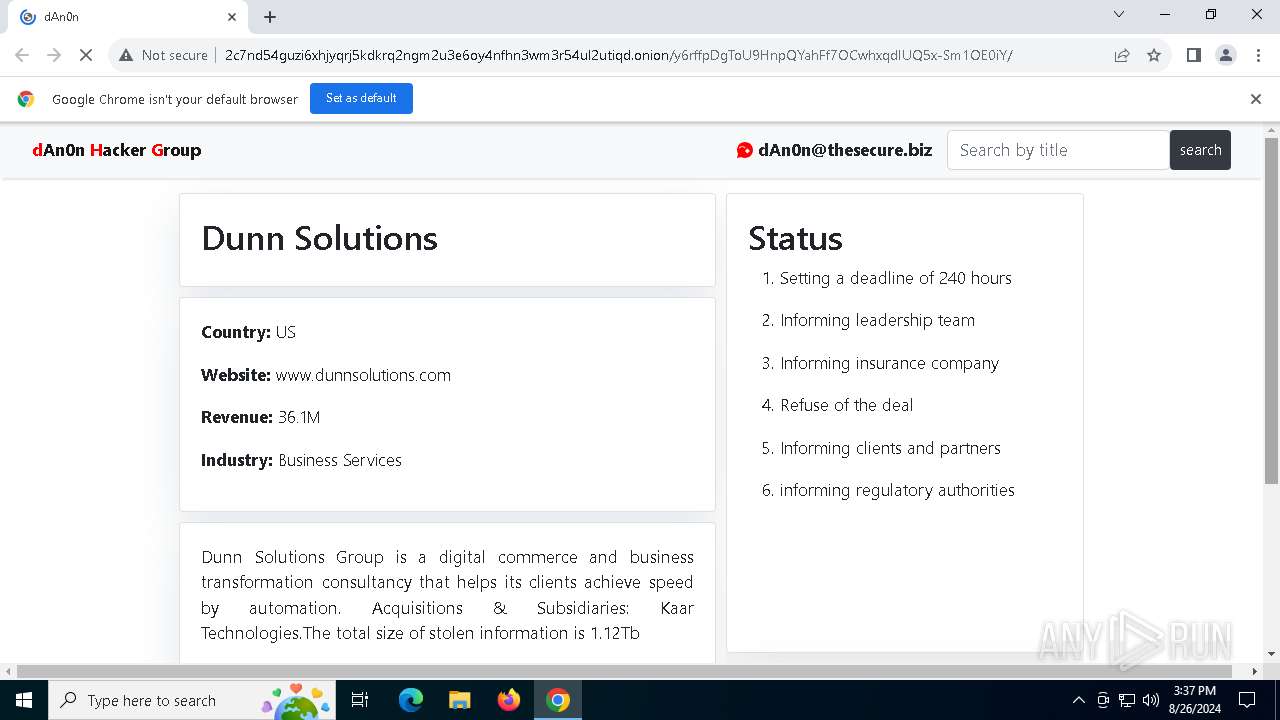Click www.dunnsolutions.com website text
The width and height of the screenshot is (1280, 720).
[x=363, y=375]
